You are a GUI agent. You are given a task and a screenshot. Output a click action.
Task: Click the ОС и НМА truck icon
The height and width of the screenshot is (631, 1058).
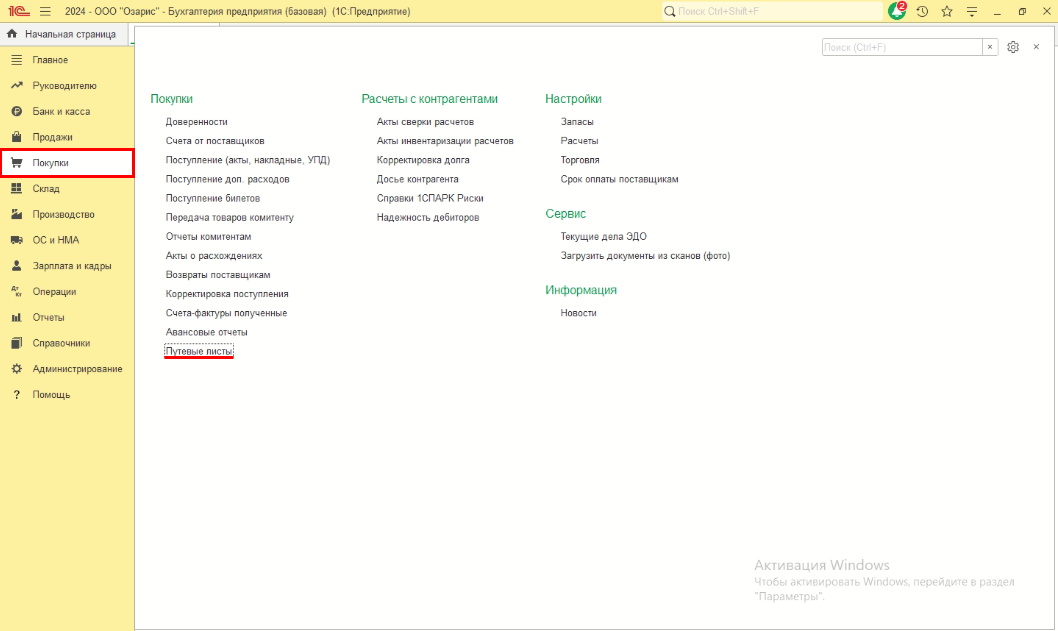point(16,240)
